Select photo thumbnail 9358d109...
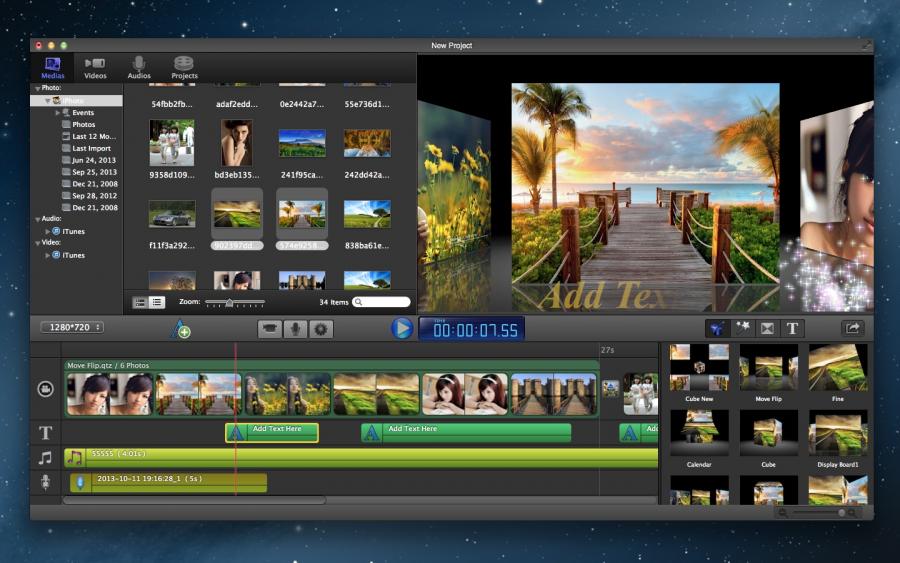 tap(172, 143)
